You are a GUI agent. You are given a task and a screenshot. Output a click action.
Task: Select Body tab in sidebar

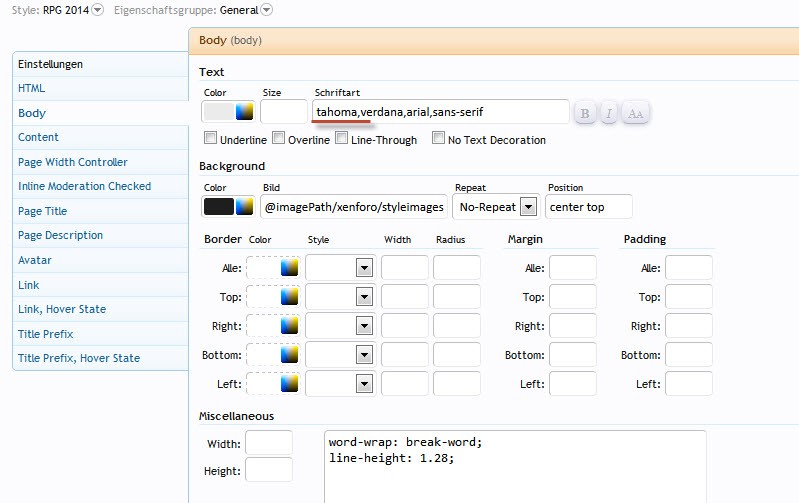(x=100, y=113)
